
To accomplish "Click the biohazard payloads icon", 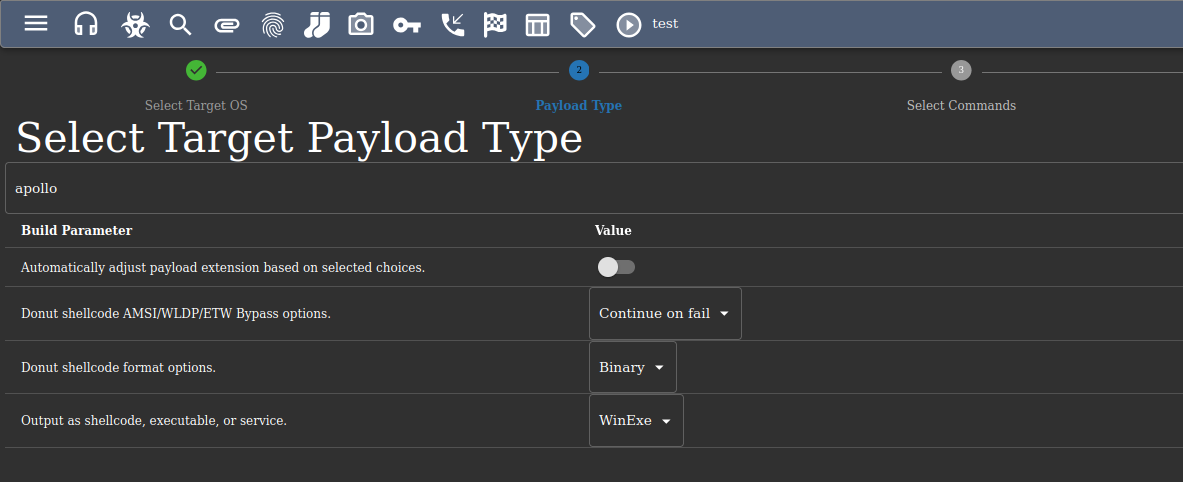I will [135, 25].
